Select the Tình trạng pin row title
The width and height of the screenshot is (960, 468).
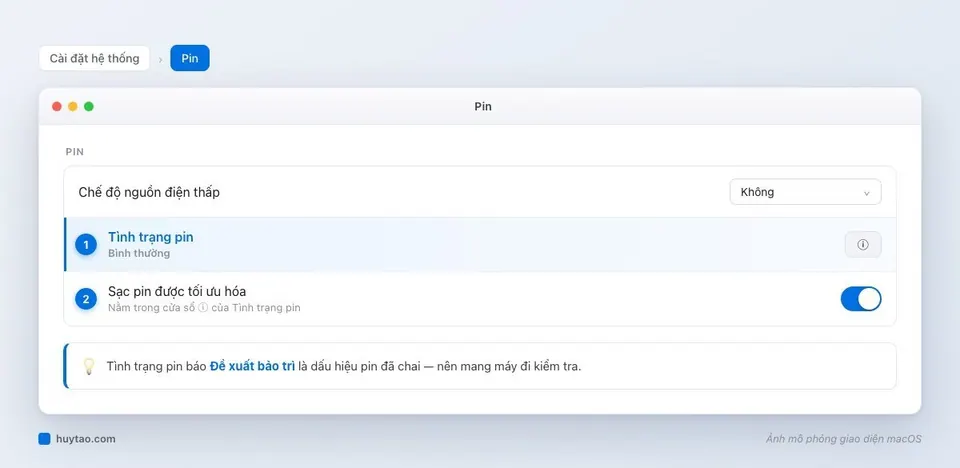click(151, 237)
